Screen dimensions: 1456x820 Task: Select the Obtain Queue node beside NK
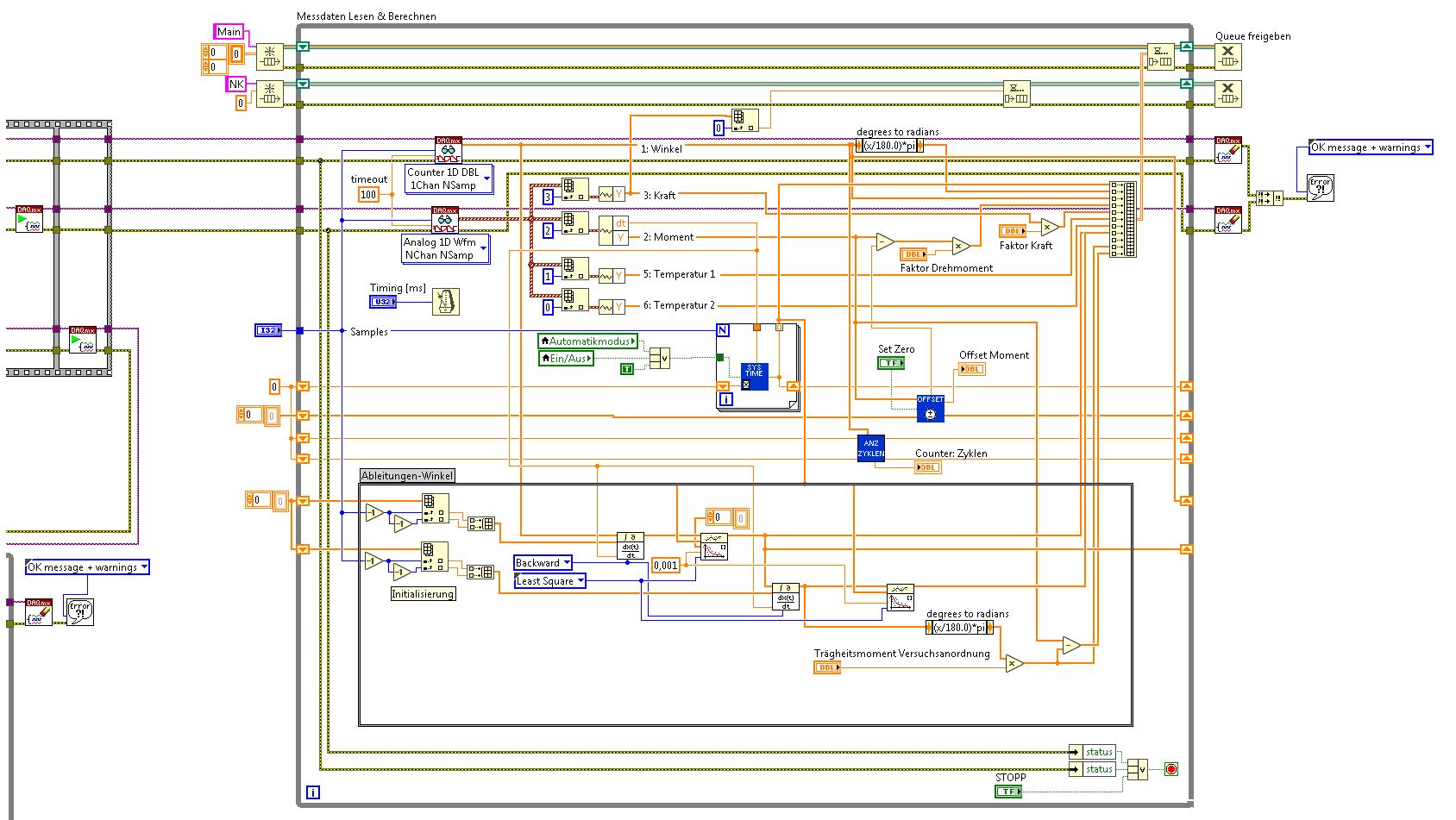click(270, 94)
